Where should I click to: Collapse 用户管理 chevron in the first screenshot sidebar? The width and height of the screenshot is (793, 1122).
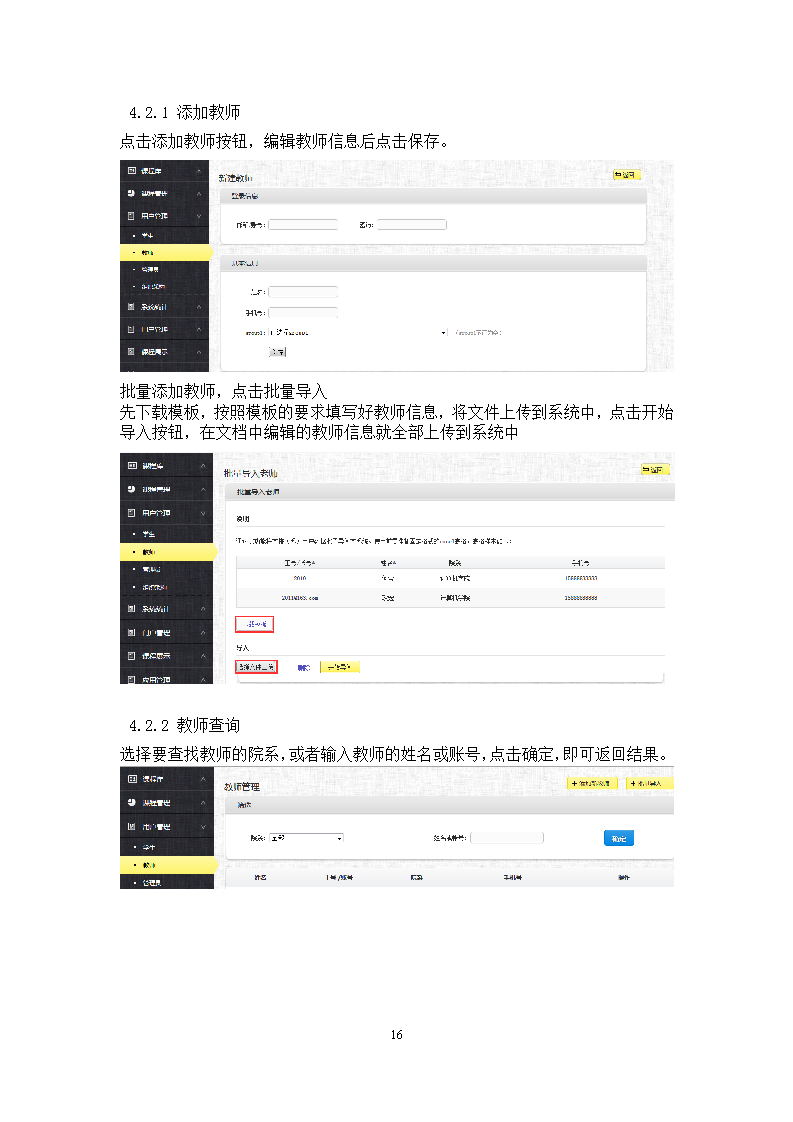pyautogui.click(x=199, y=215)
